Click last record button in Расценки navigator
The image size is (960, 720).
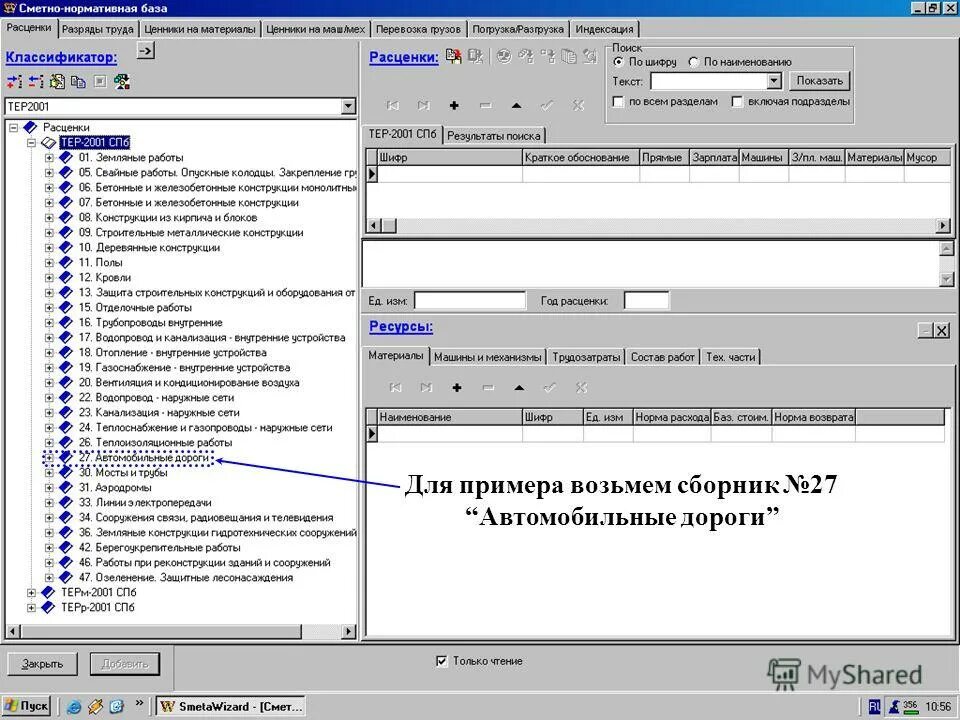click(x=424, y=105)
